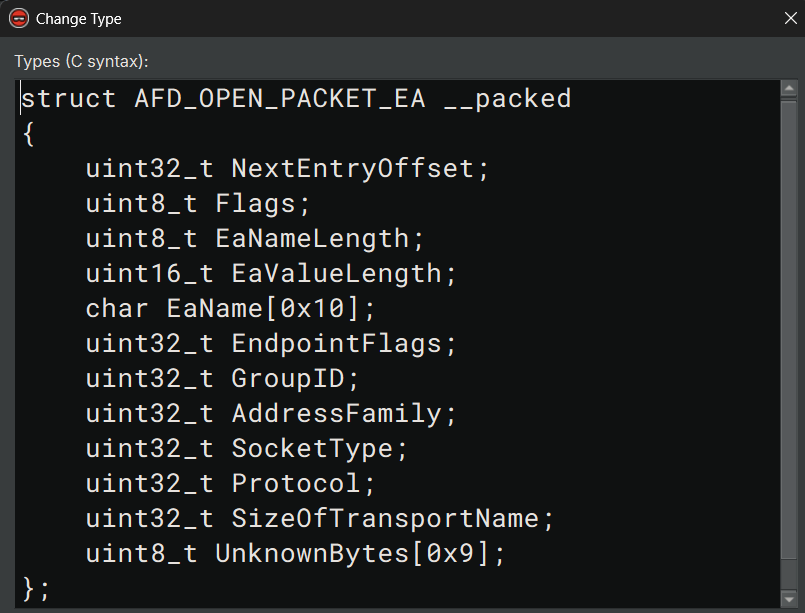Click the Flags member line
The width and height of the screenshot is (805, 613).
click(x=197, y=204)
